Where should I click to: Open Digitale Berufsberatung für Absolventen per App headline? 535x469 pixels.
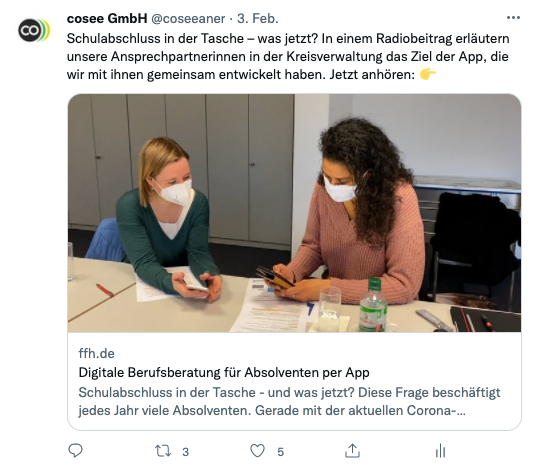(224, 372)
